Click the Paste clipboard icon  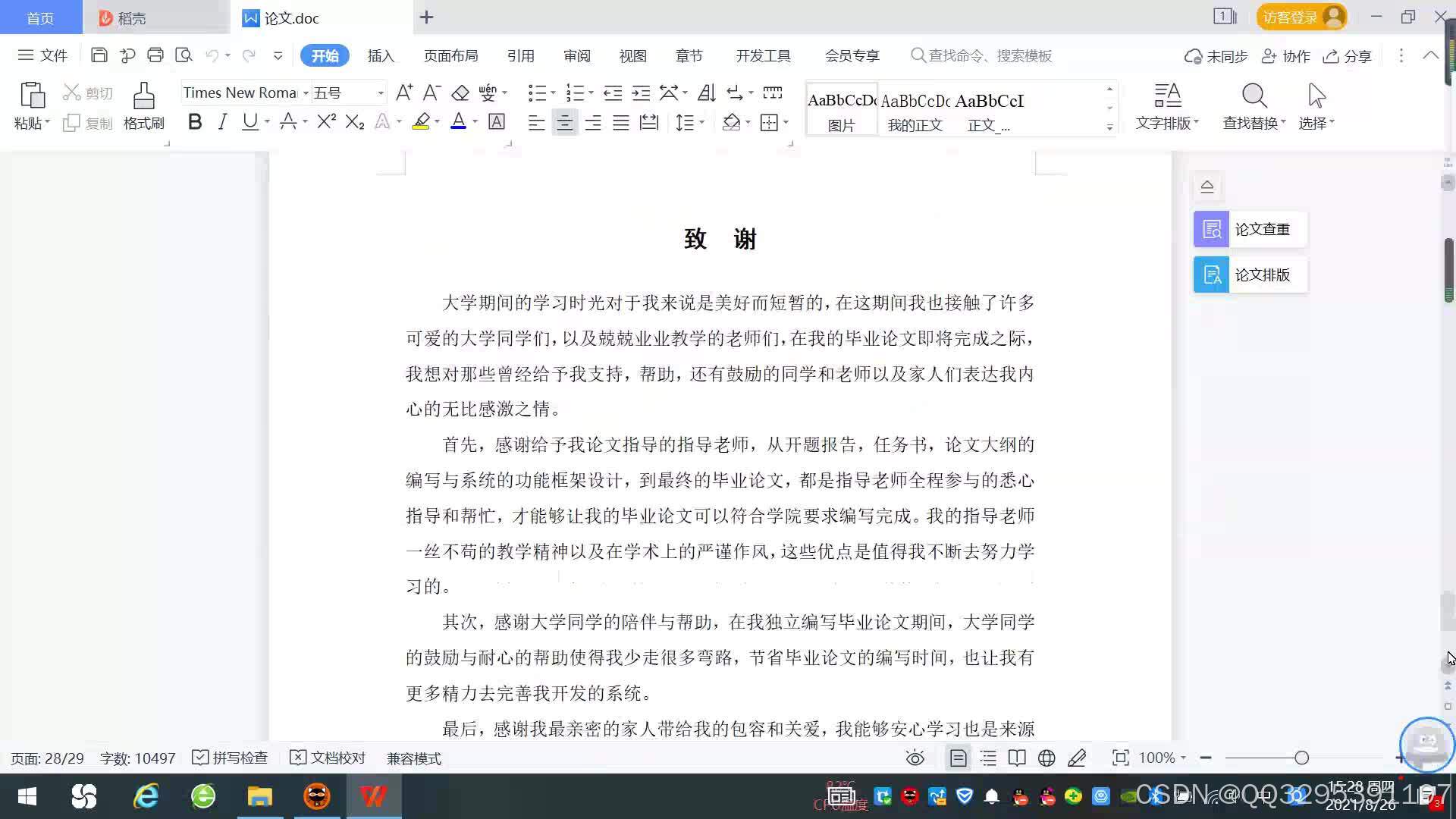point(32,96)
